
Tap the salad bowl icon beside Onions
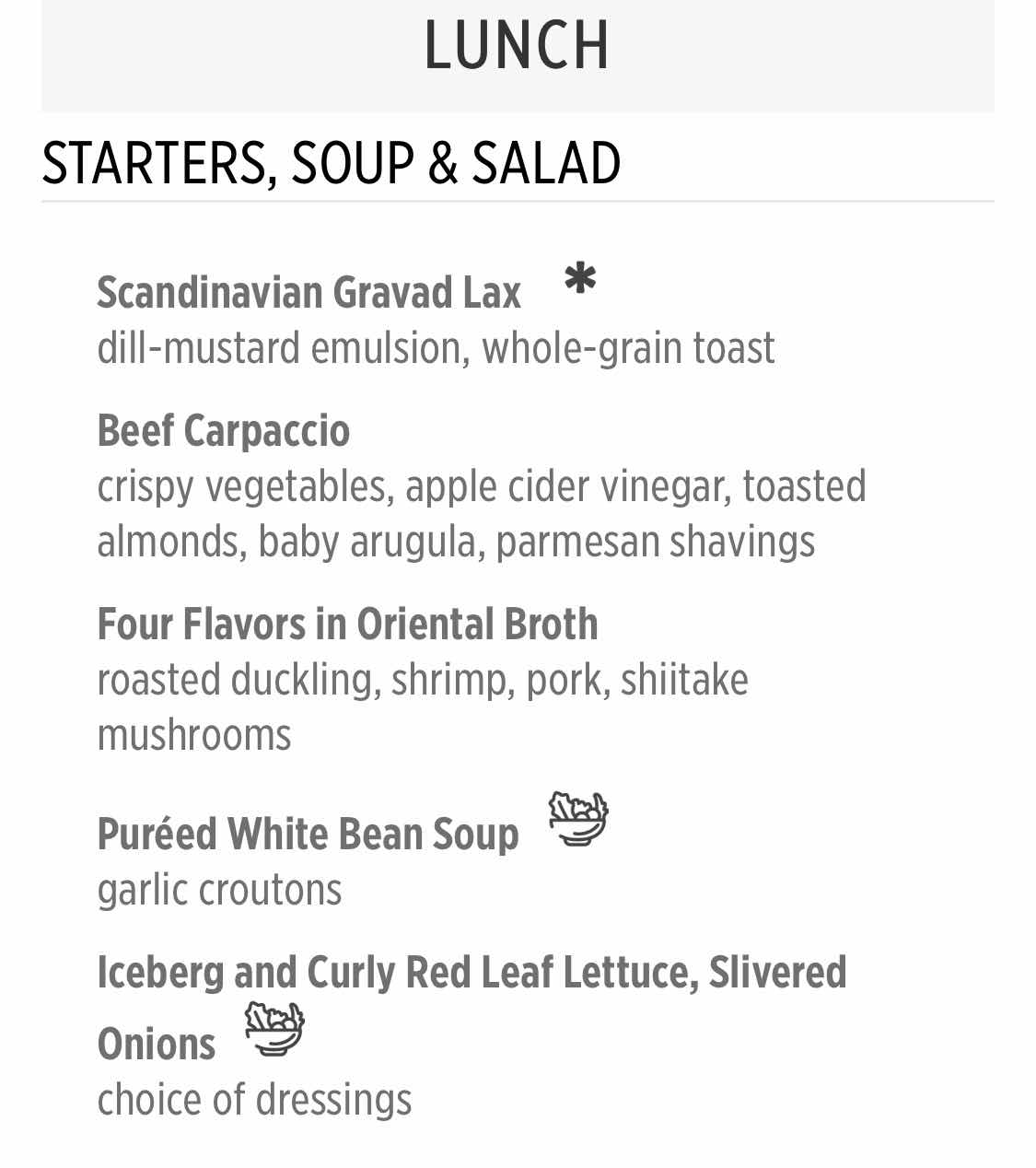(x=274, y=1028)
